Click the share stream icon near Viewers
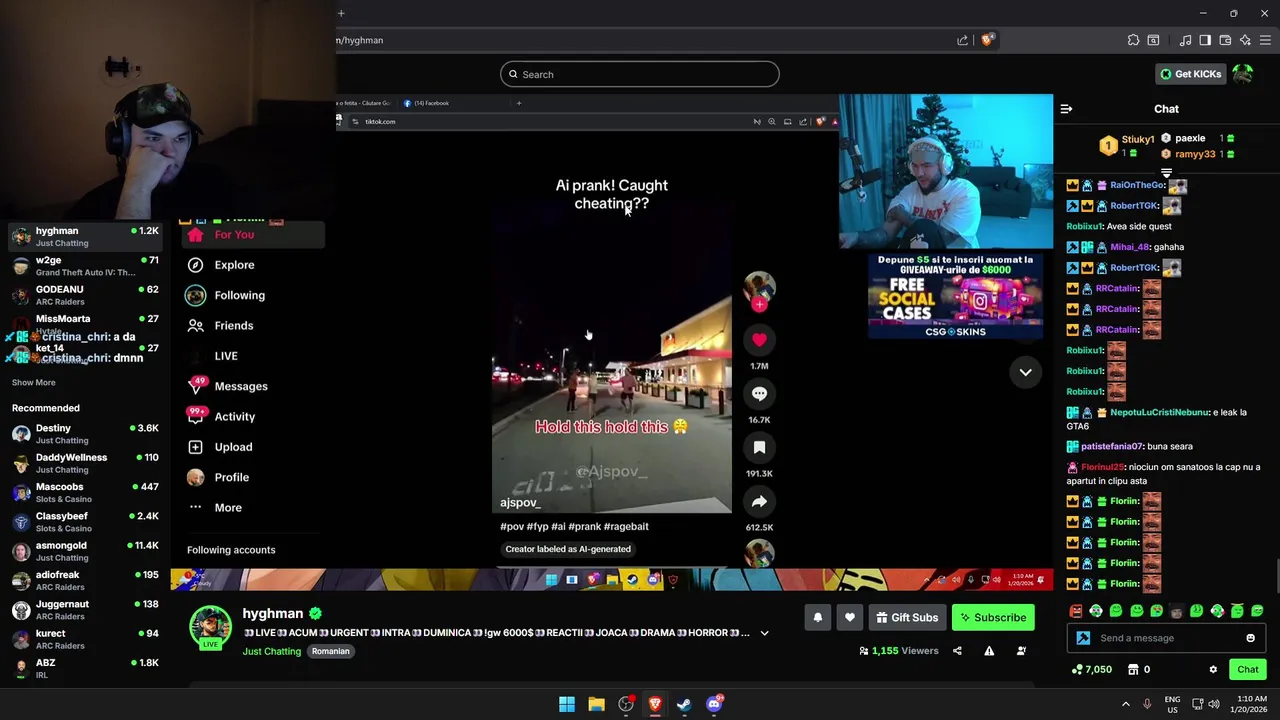 pyautogui.click(x=957, y=651)
